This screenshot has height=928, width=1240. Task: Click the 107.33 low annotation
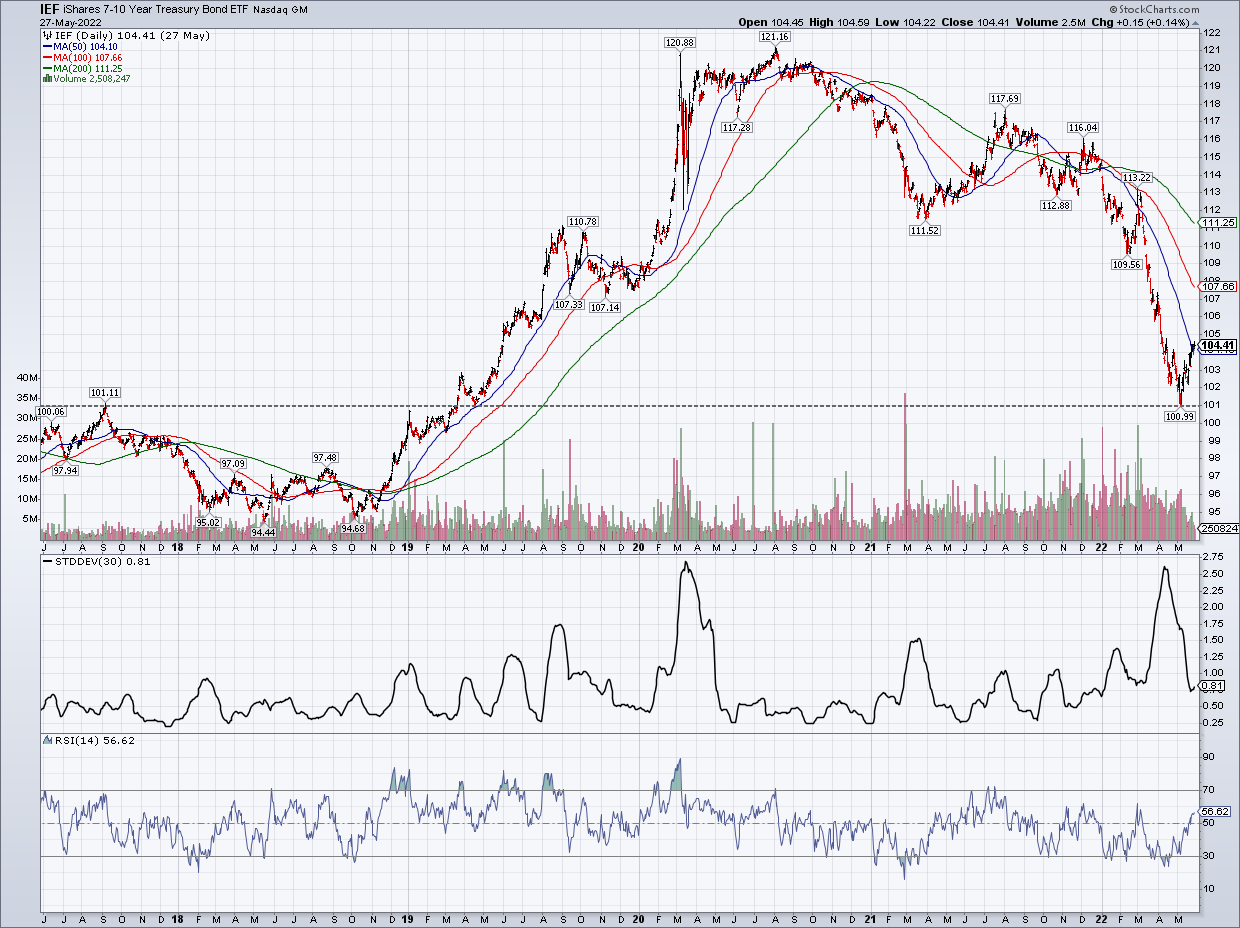click(568, 304)
